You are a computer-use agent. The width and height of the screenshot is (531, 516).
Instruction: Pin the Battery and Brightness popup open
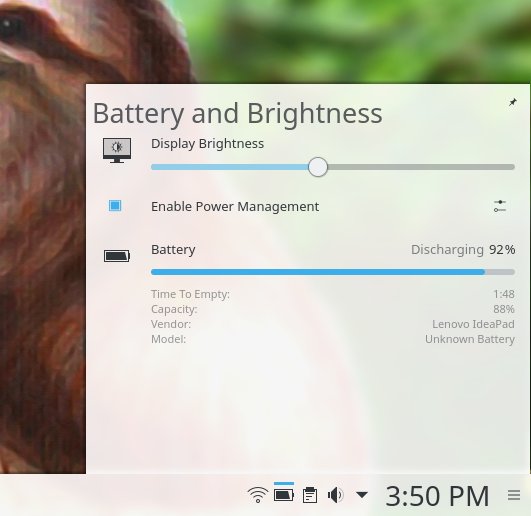pos(513,102)
